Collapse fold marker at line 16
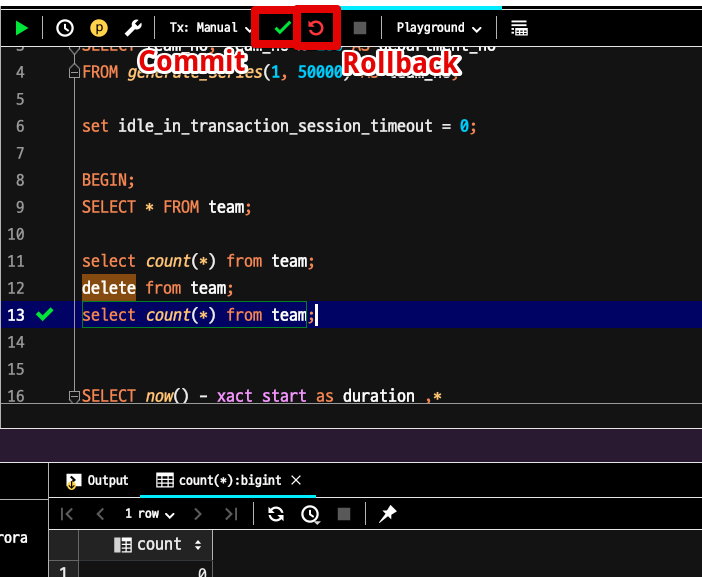Viewport: 702px width, 577px height. [74, 396]
